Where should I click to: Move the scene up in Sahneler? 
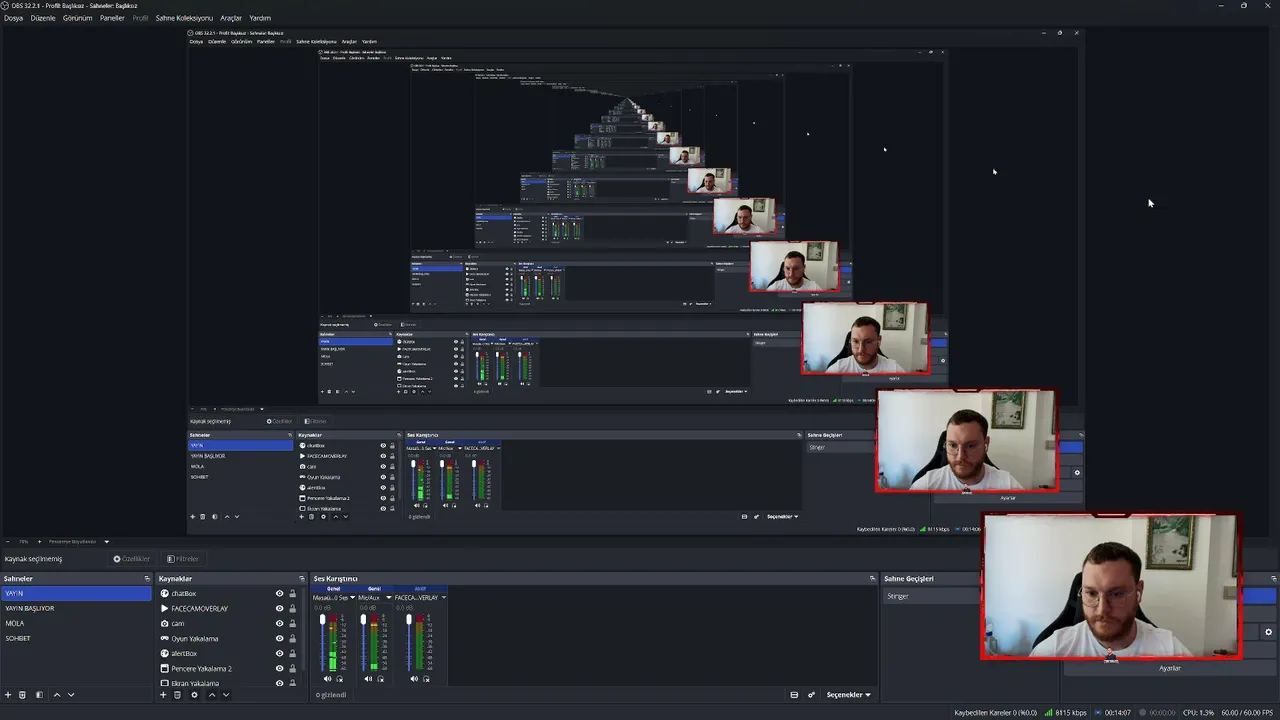click(x=57, y=695)
